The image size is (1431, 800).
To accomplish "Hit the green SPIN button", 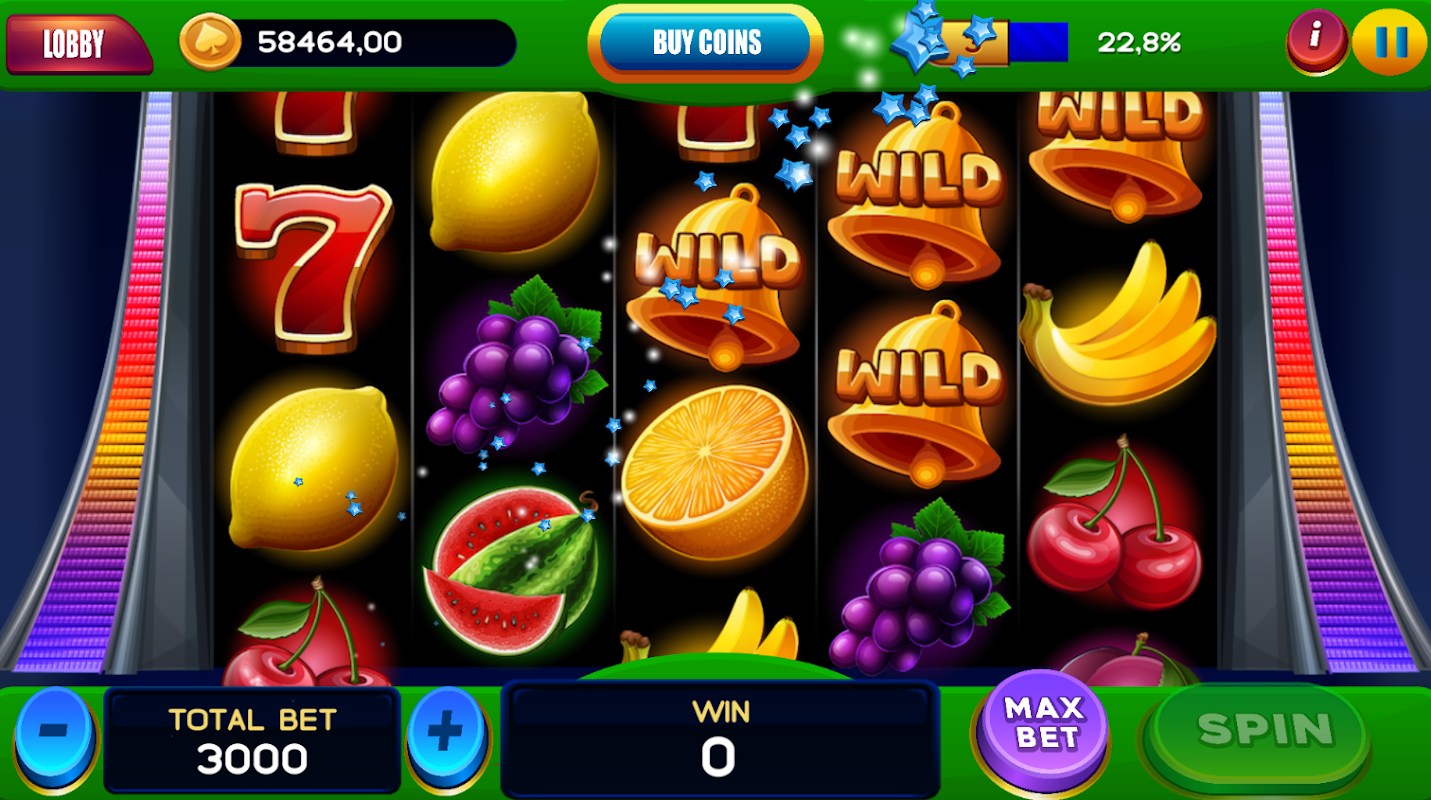I will point(1265,730).
